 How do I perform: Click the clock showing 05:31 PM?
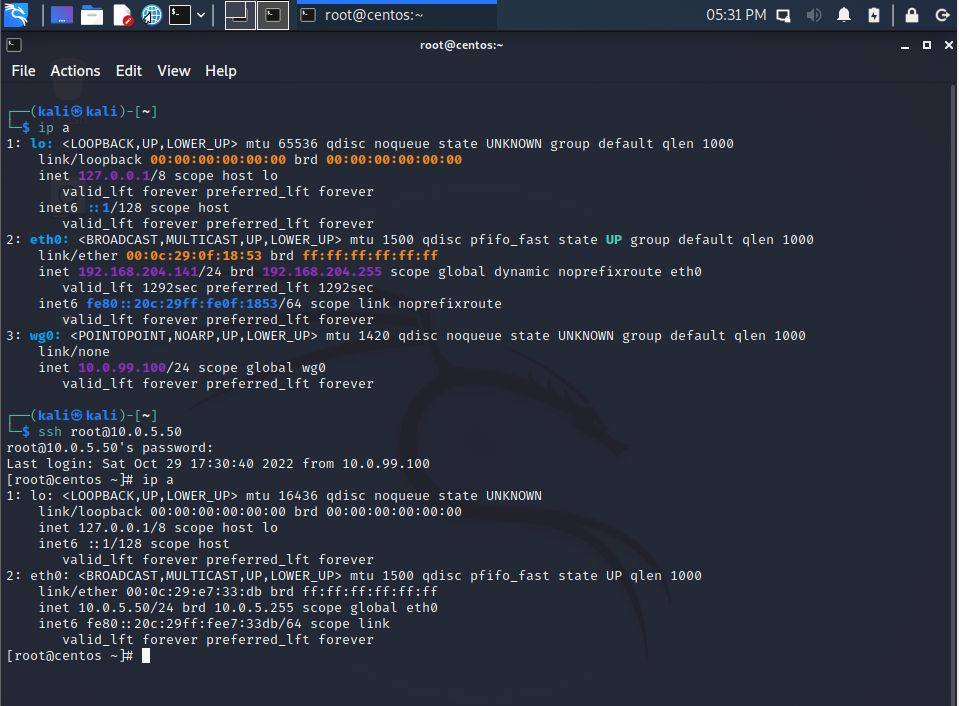tap(736, 15)
